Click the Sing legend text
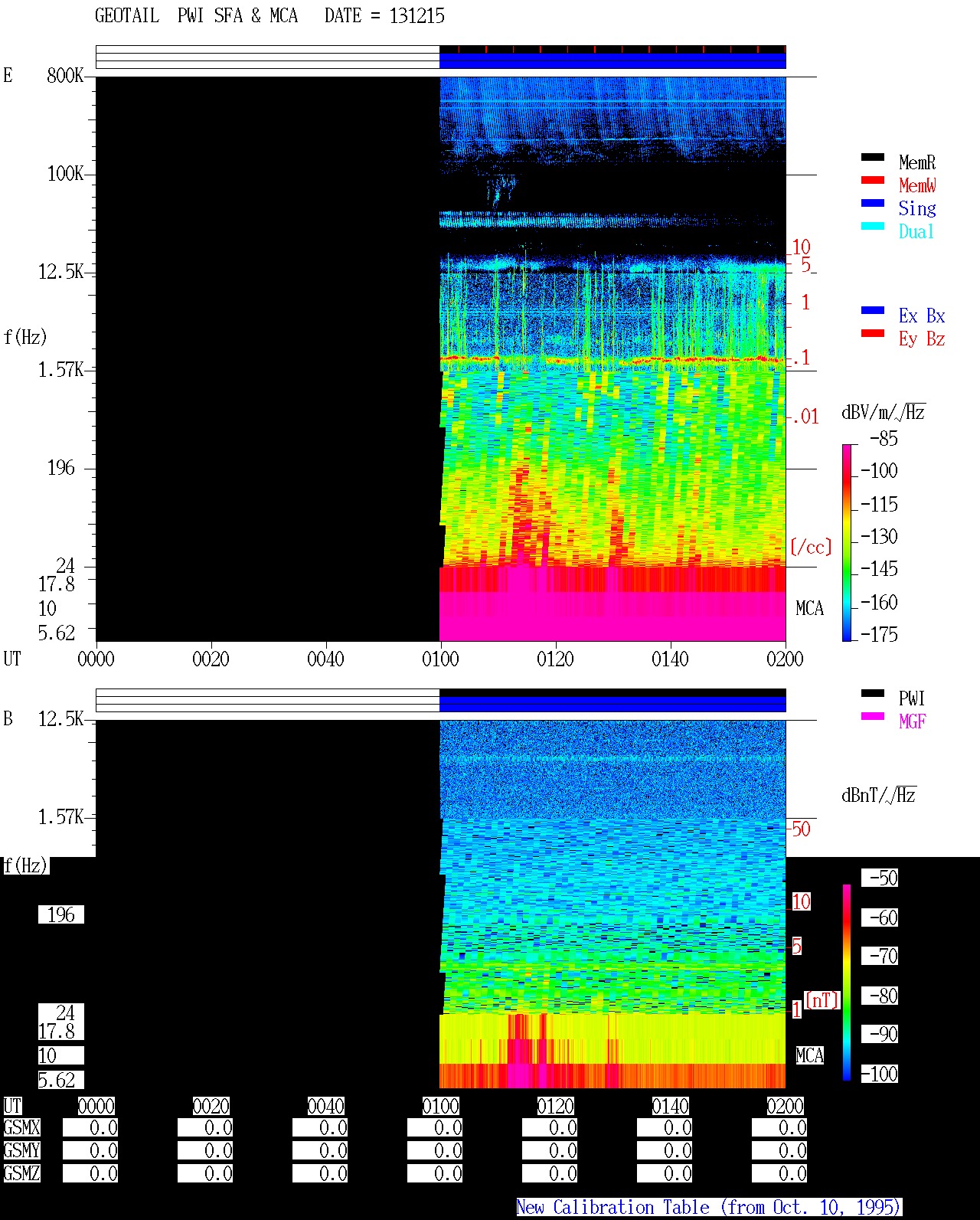The image size is (980, 1220). pos(917,208)
